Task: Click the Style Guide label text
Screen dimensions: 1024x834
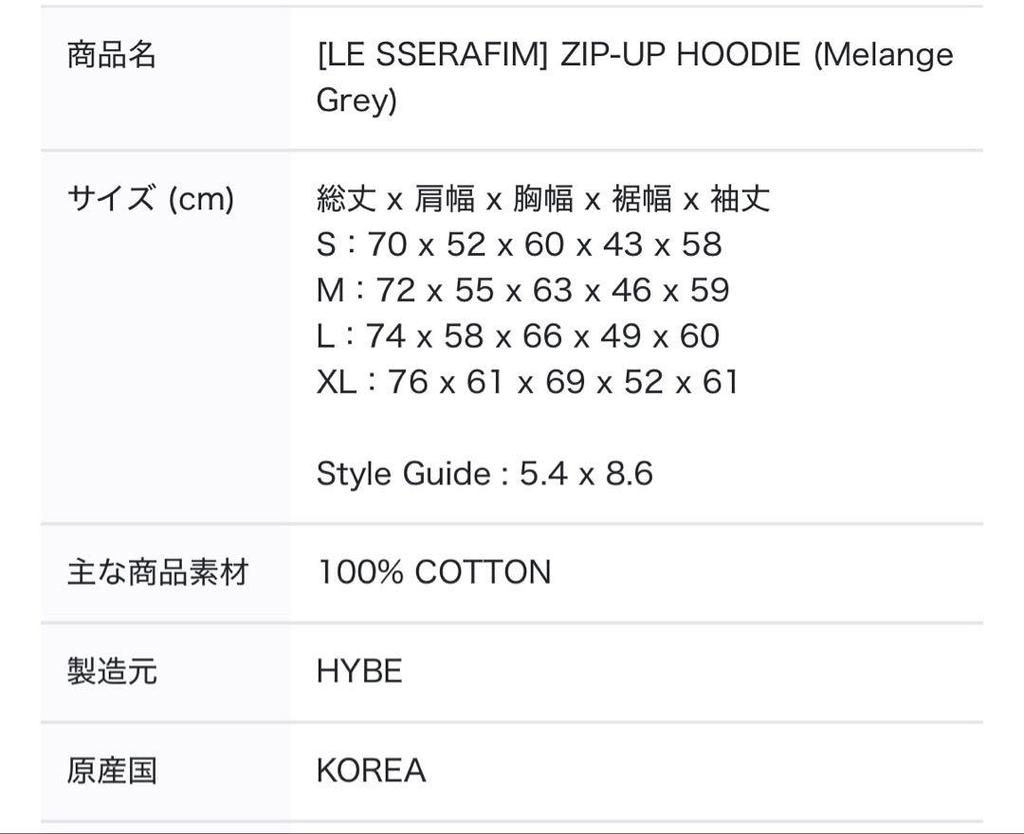Action: pos(403,473)
